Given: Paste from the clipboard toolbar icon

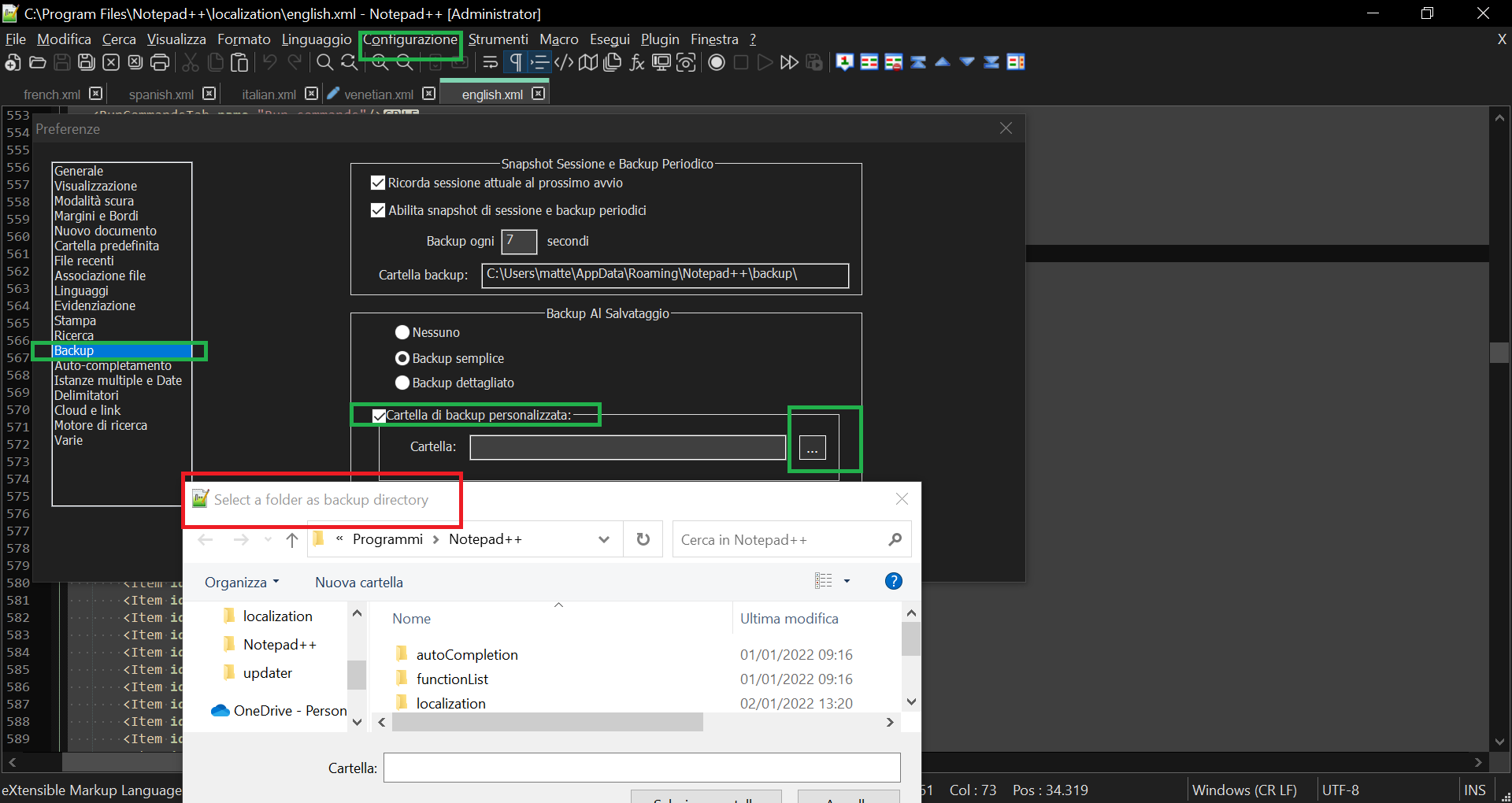Looking at the screenshot, I should [x=239, y=62].
